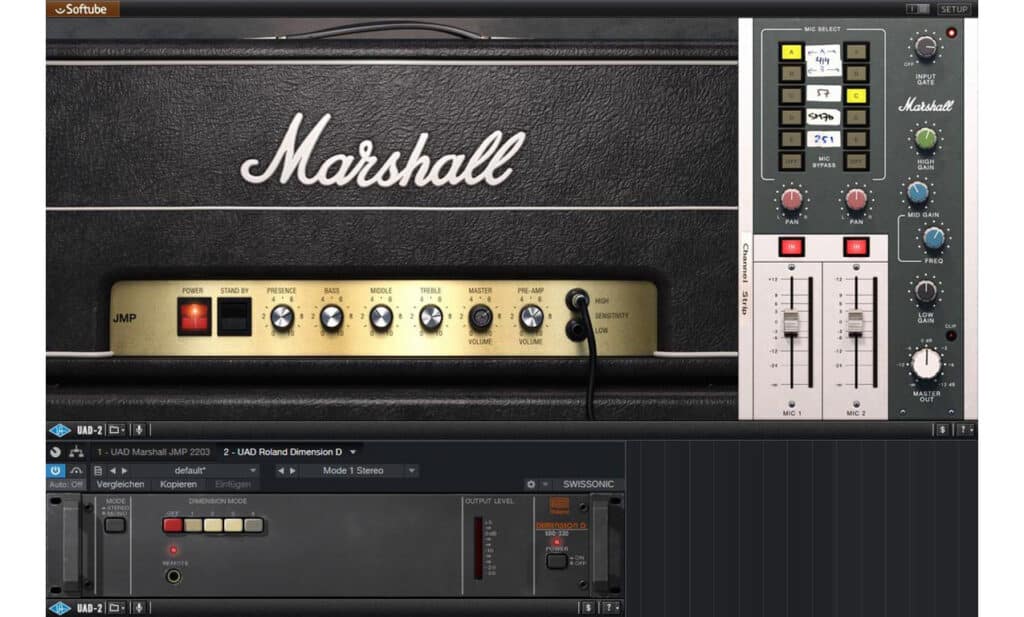This screenshot has height=617, width=1024.
Task: Click the Mic 1 PAN knob
Action: [x=792, y=200]
